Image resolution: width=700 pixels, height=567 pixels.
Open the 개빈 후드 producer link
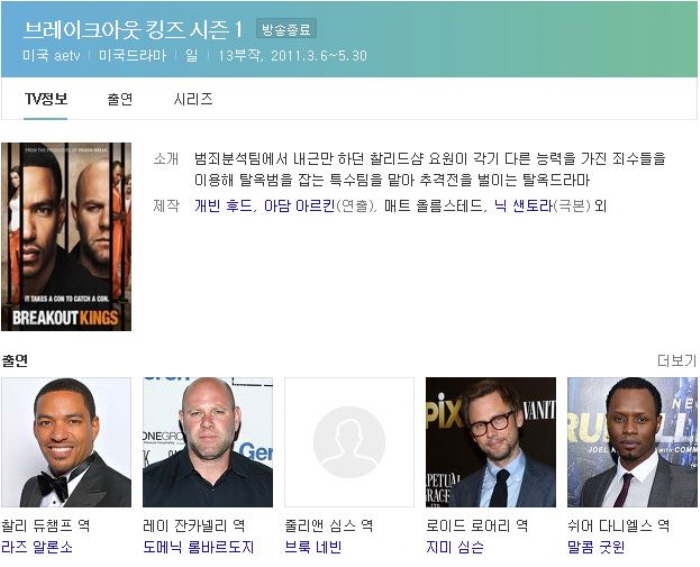pos(223,206)
